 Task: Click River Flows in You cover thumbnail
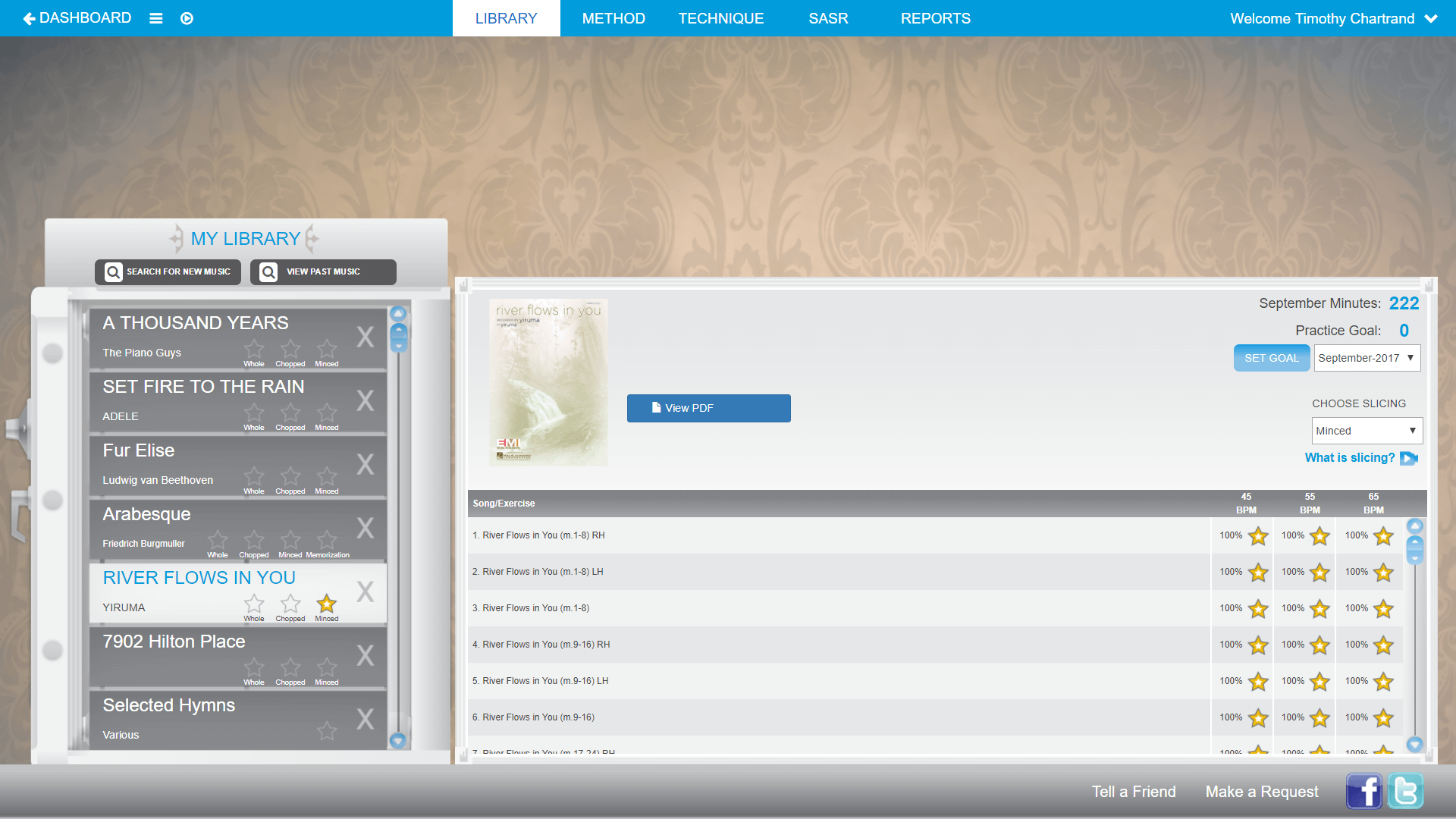(x=548, y=382)
